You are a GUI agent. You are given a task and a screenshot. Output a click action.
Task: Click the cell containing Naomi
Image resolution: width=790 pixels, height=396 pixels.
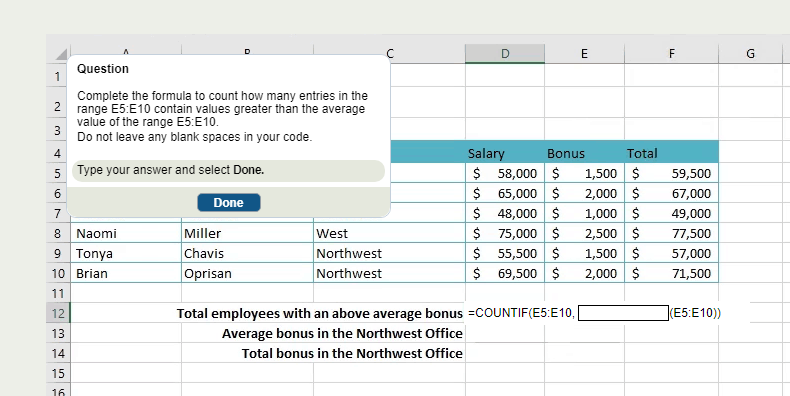126,233
